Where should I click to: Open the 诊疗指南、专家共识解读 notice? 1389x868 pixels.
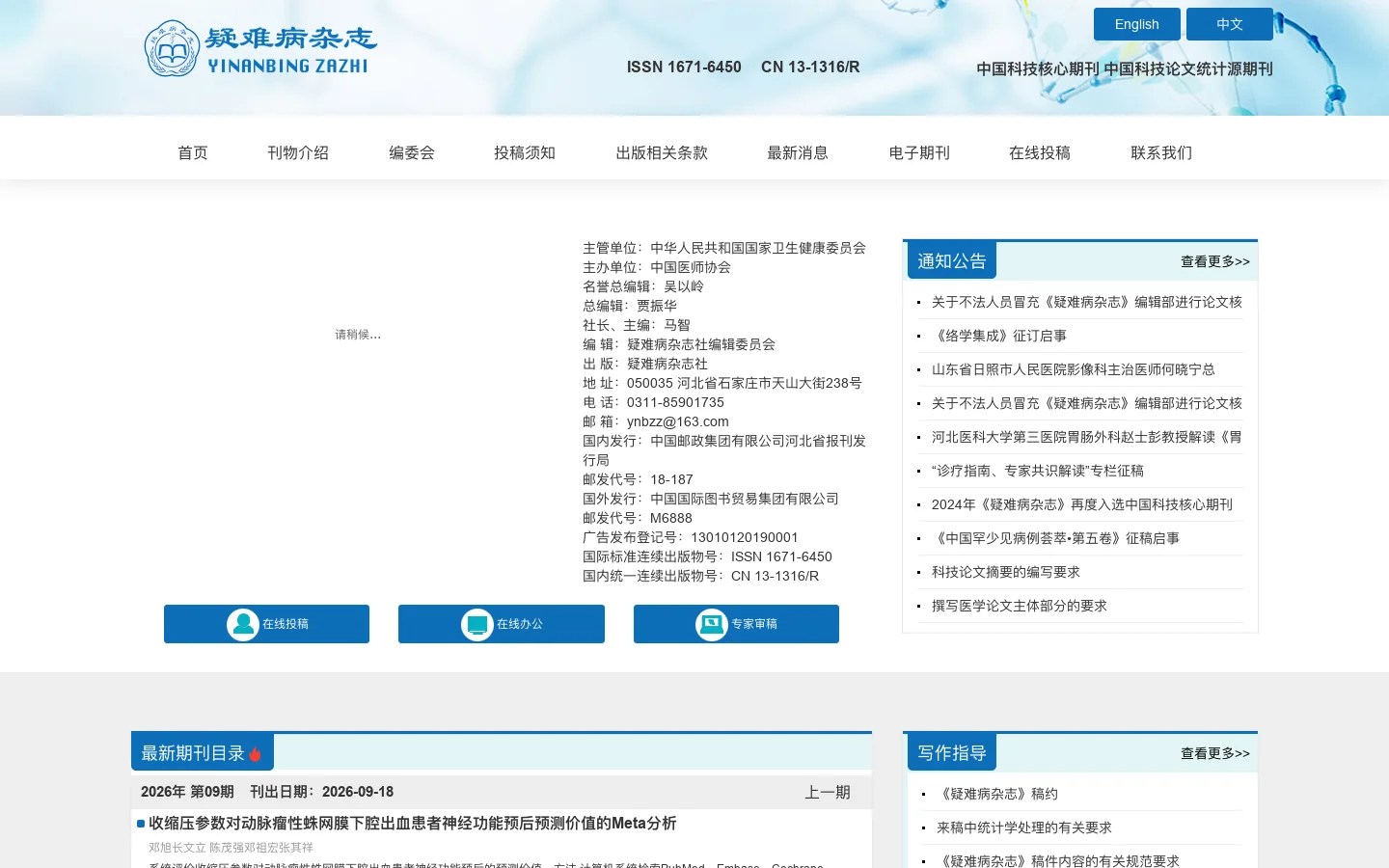point(1038,471)
